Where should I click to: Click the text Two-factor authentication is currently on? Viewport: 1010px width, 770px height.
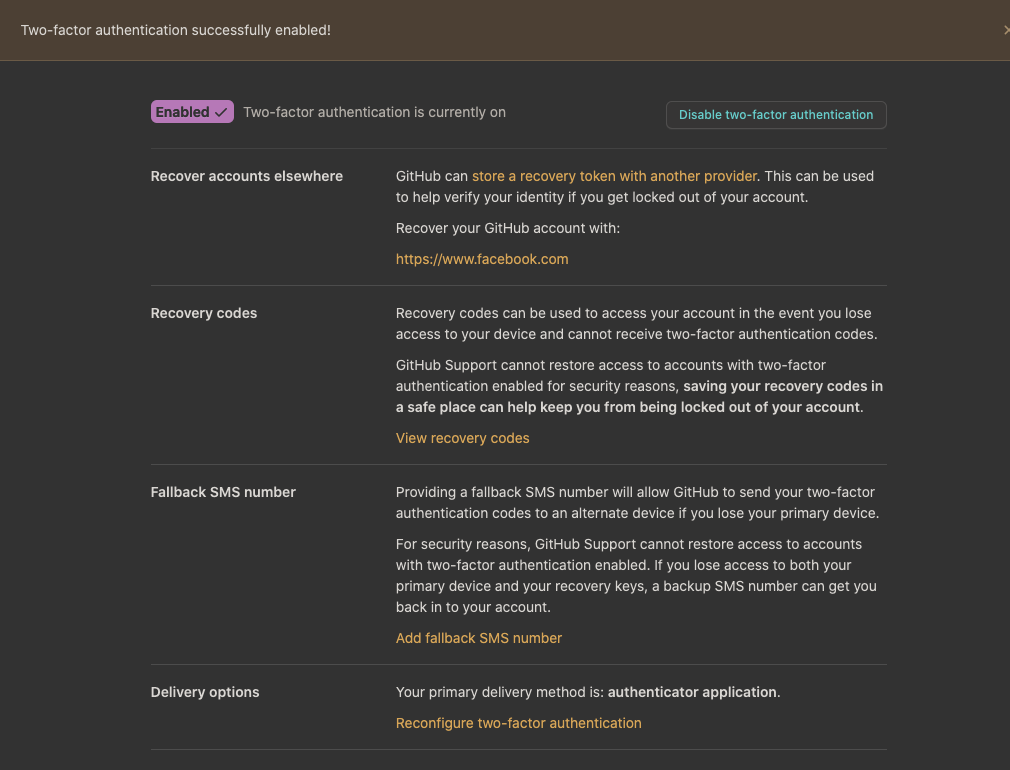coord(374,112)
